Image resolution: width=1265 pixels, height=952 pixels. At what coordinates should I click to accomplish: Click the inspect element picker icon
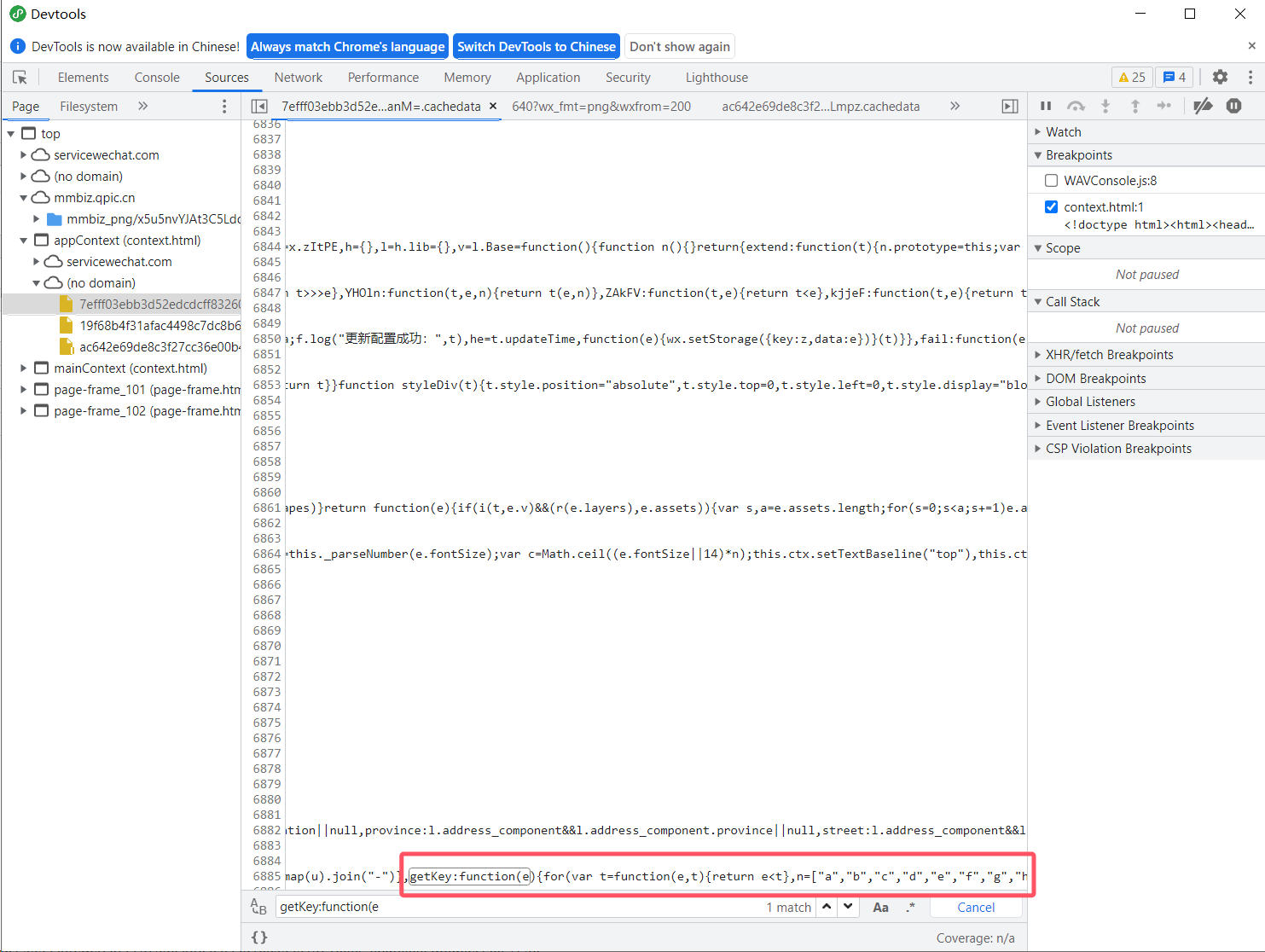click(x=20, y=78)
